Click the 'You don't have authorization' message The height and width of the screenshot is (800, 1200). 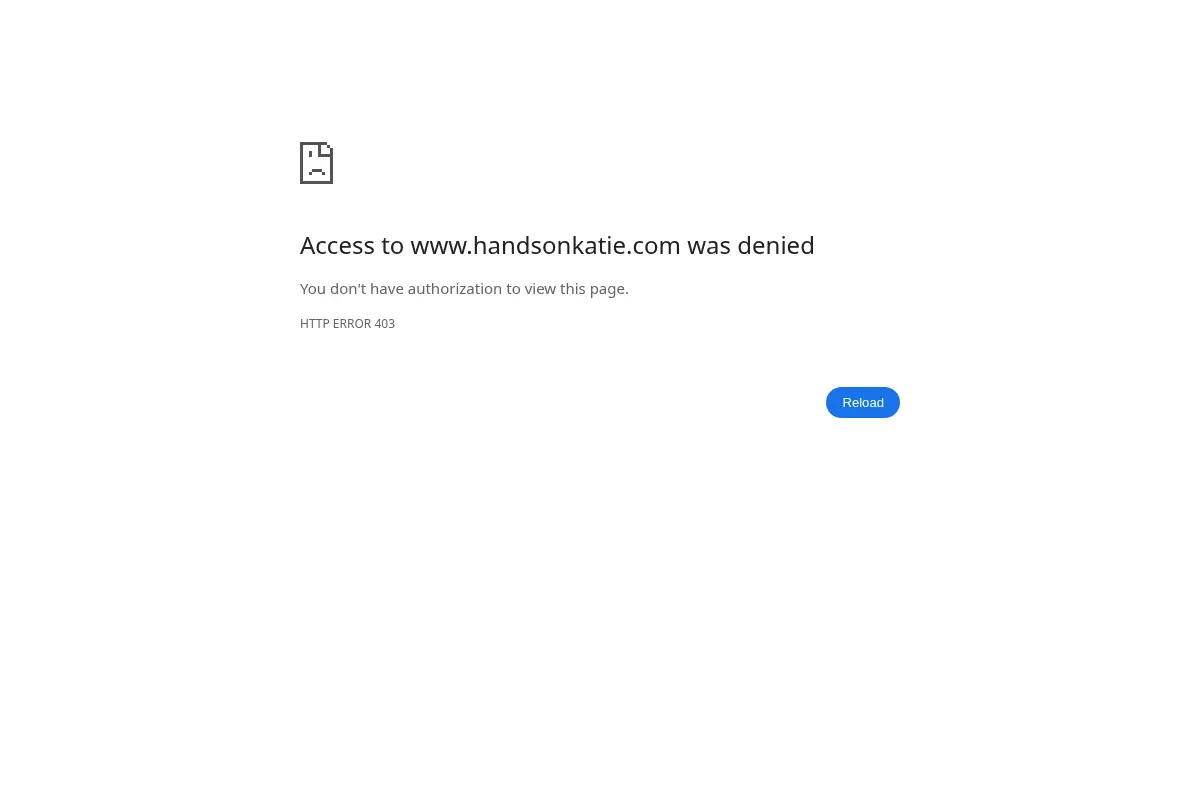(x=464, y=288)
